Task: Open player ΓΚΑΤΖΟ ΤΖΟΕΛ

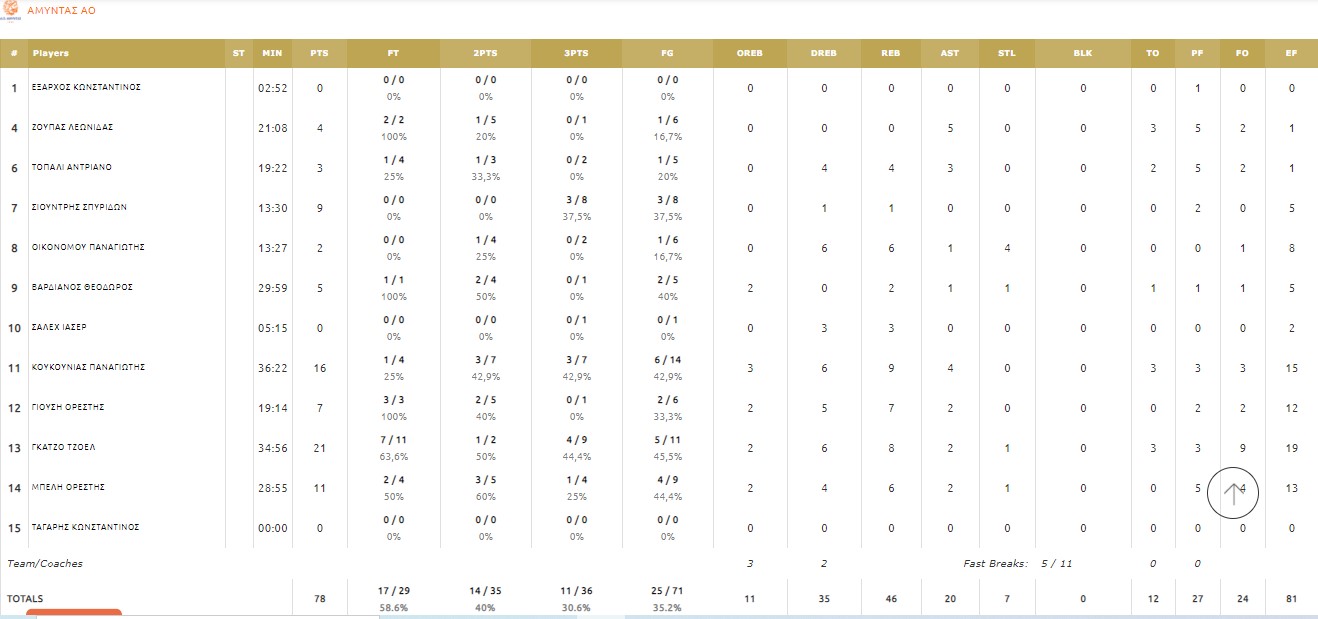Action: 64,447
